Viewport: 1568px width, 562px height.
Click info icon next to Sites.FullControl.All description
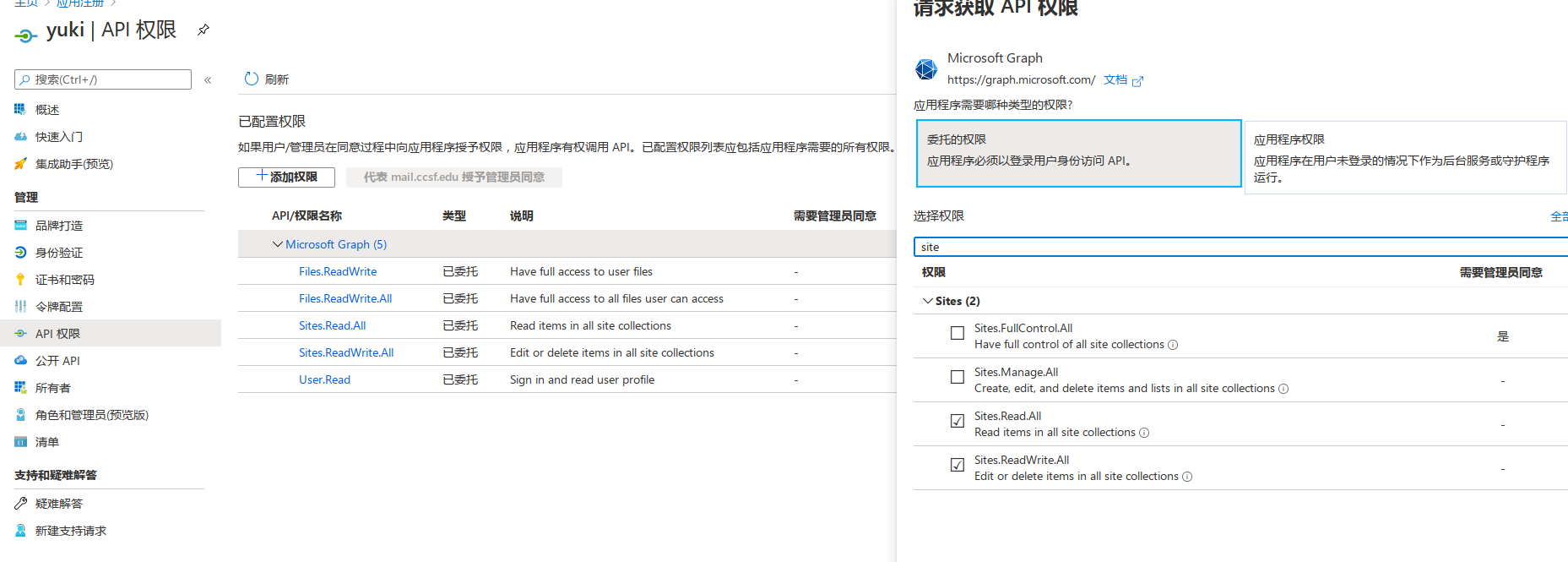(1173, 345)
